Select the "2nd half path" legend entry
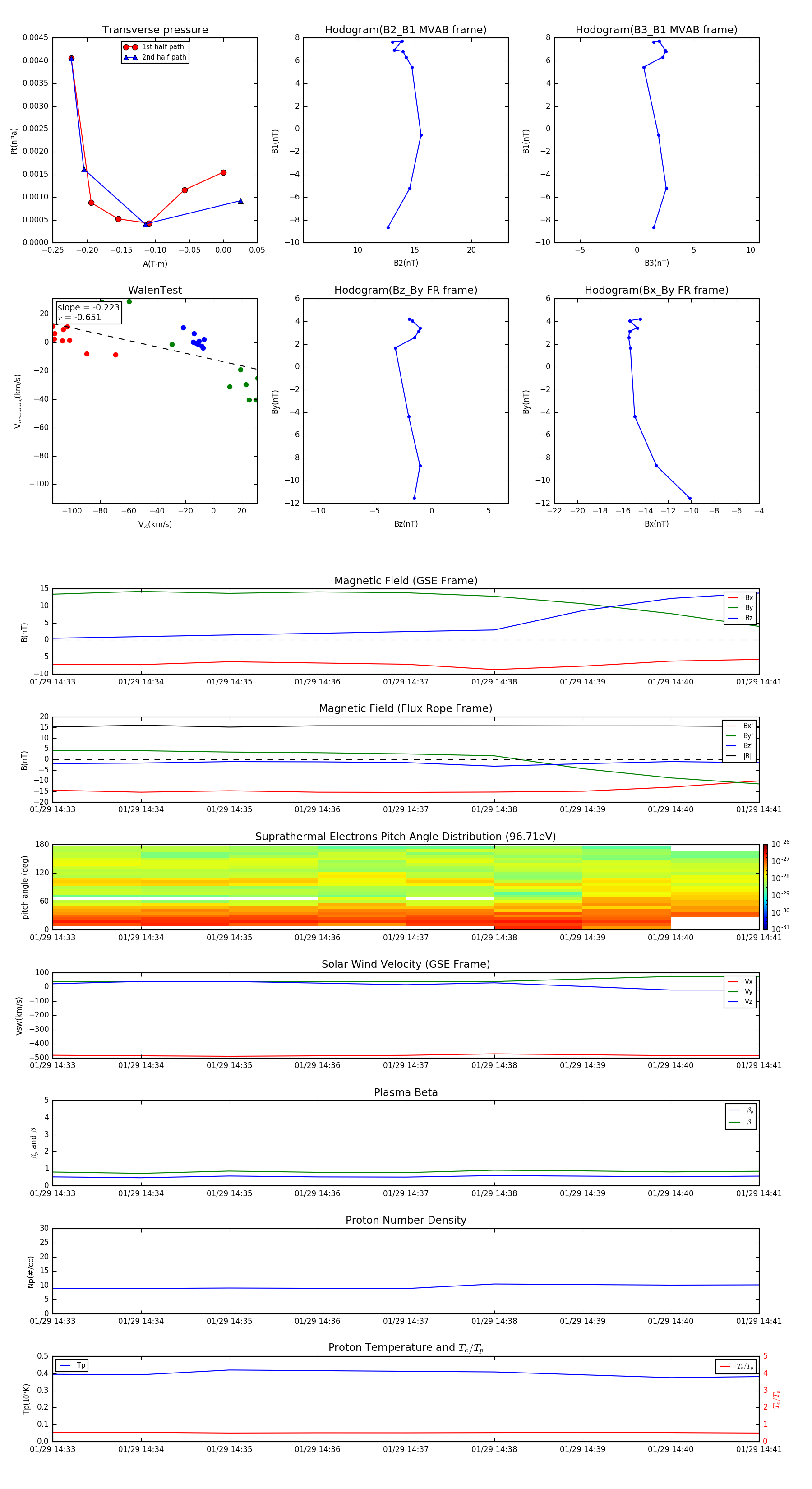812x1489 pixels. [x=154, y=57]
